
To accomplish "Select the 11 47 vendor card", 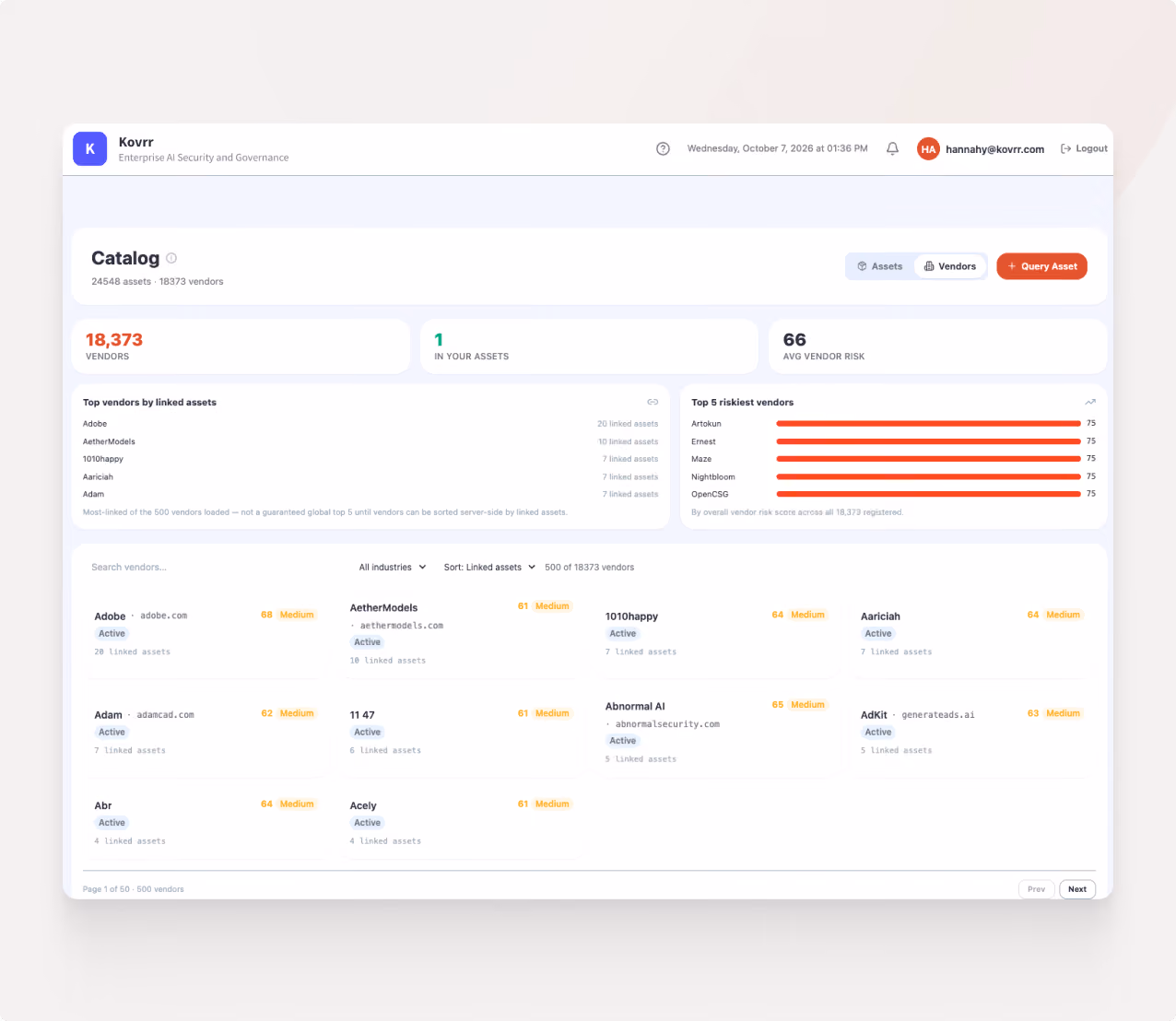I will [462, 732].
